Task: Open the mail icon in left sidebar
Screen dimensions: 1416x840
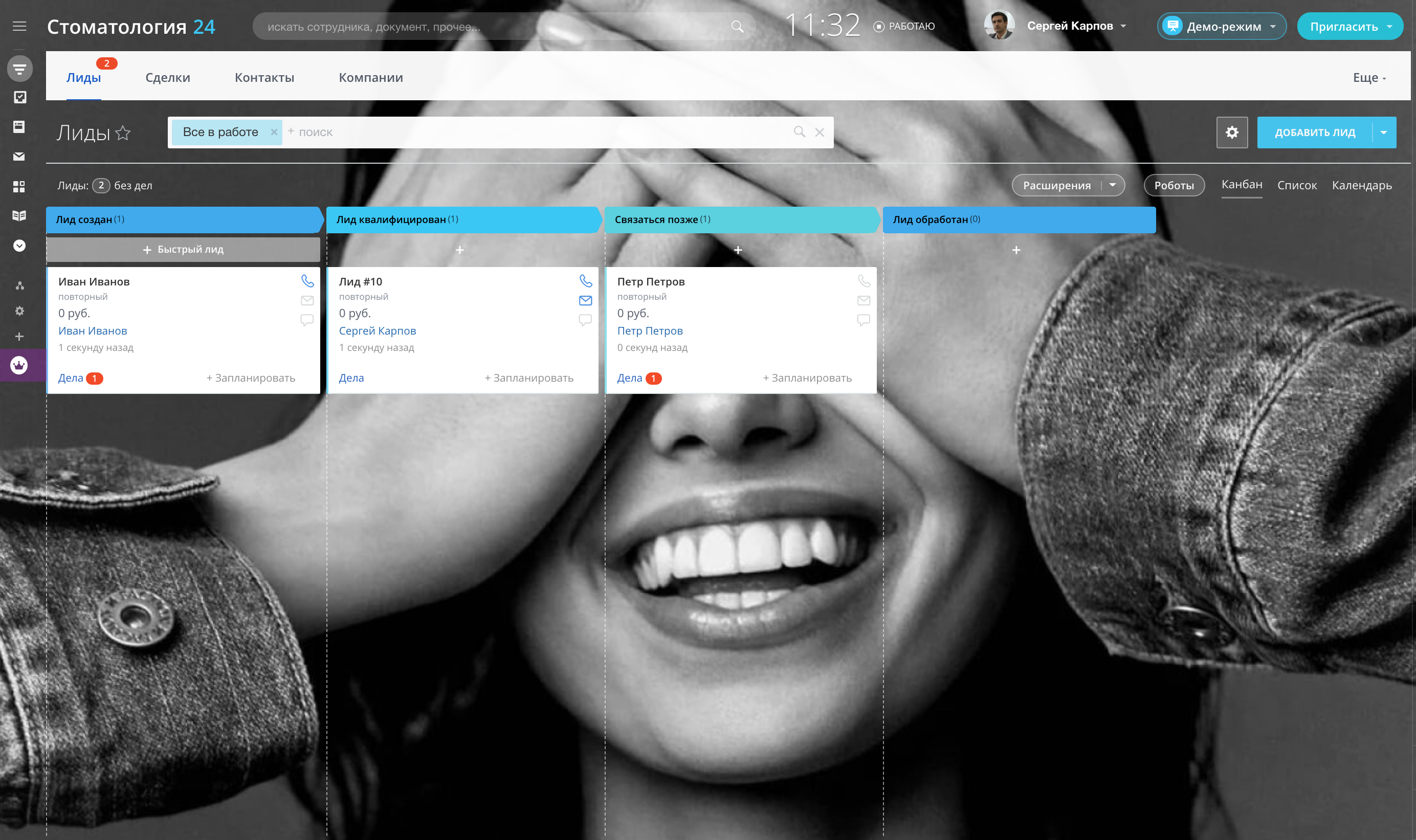Action: tap(19, 156)
